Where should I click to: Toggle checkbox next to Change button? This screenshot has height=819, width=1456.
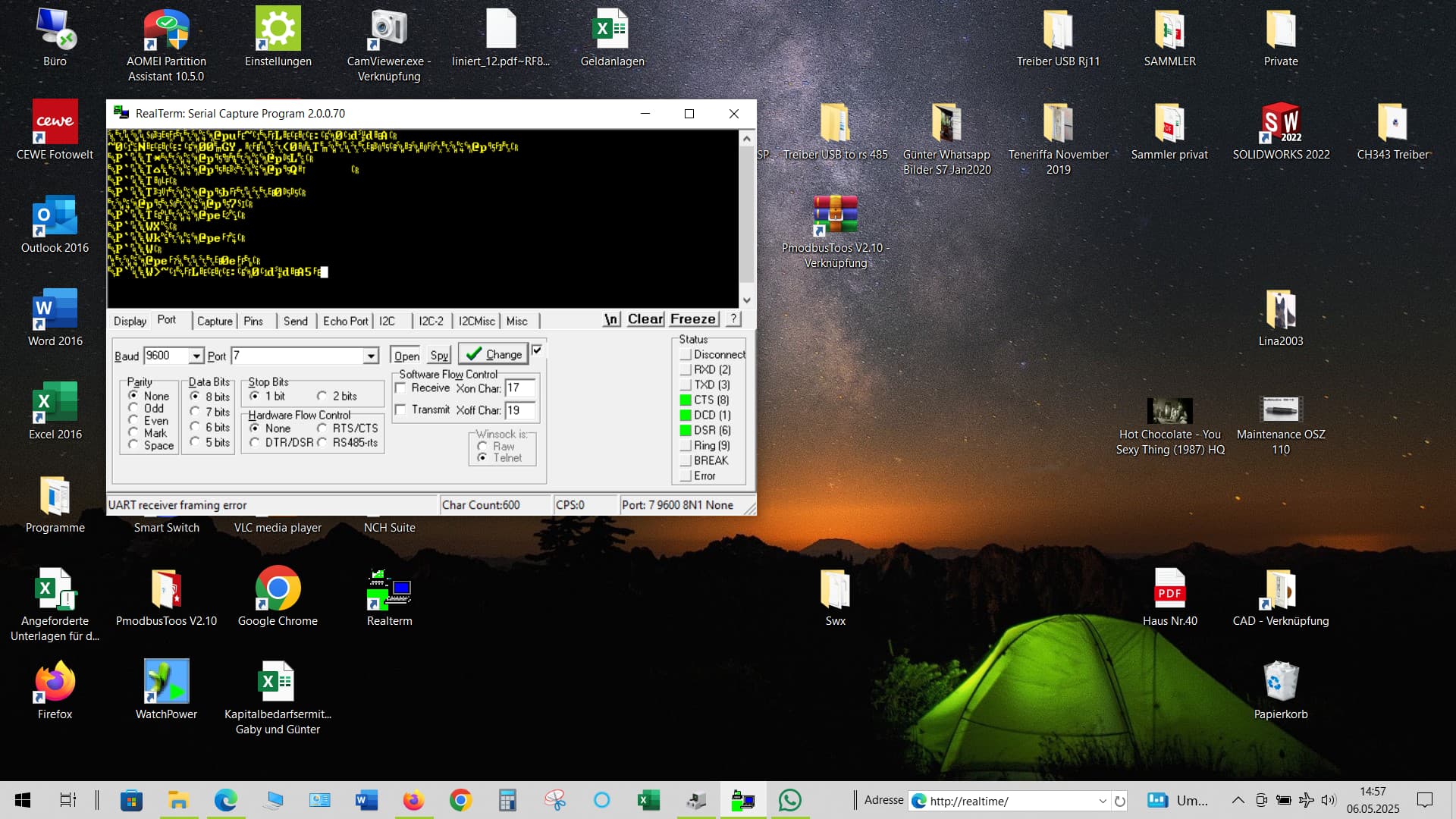tap(537, 350)
